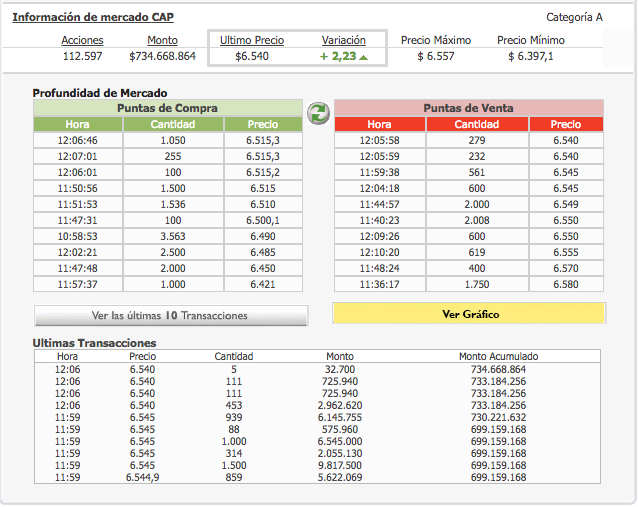Click the 11:50:56 buy order time

click(x=78, y=188)
